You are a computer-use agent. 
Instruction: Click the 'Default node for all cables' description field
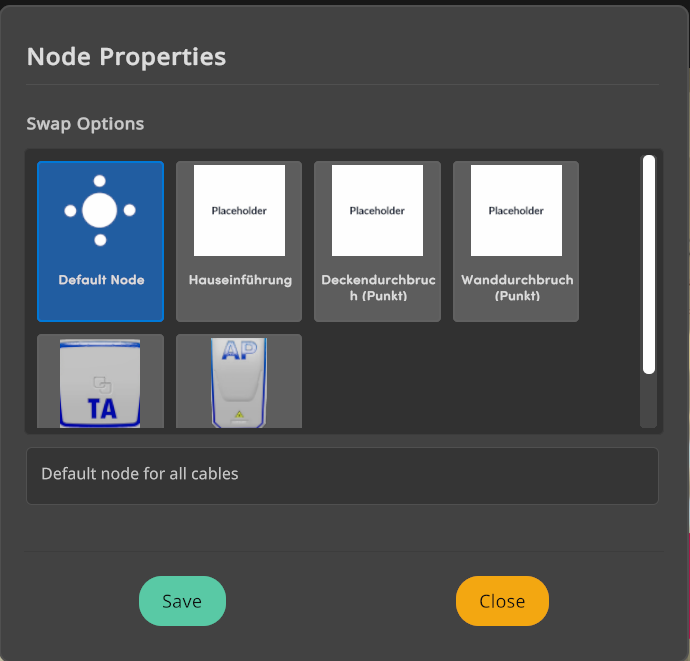(342, 475)
